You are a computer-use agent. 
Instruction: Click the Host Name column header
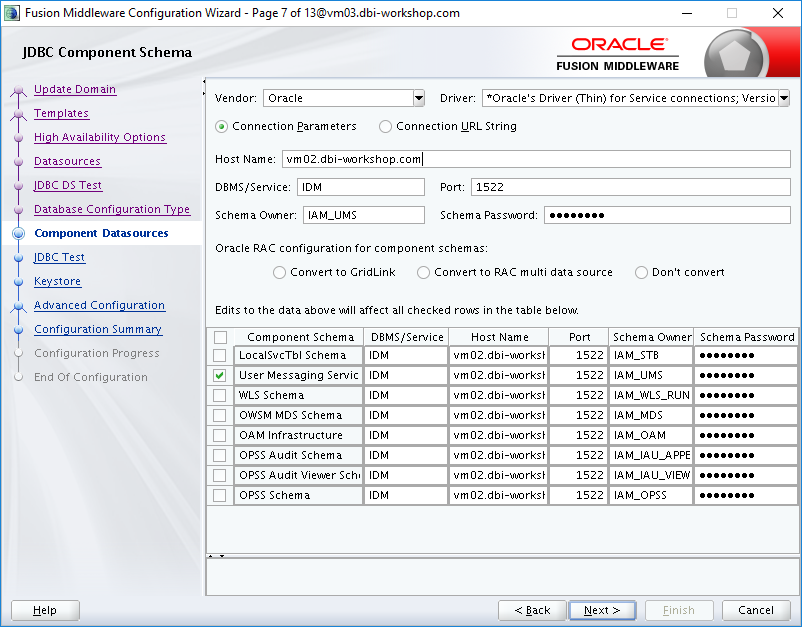[499, 338]
